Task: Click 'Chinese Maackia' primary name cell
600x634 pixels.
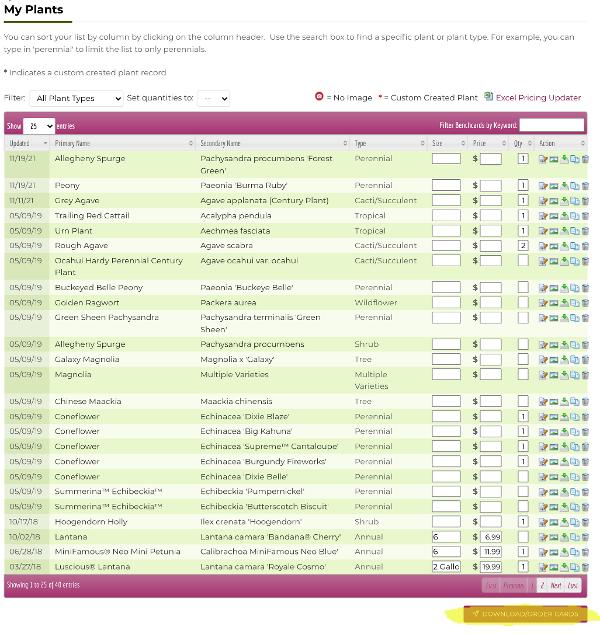Action: (x=88, y=401)
